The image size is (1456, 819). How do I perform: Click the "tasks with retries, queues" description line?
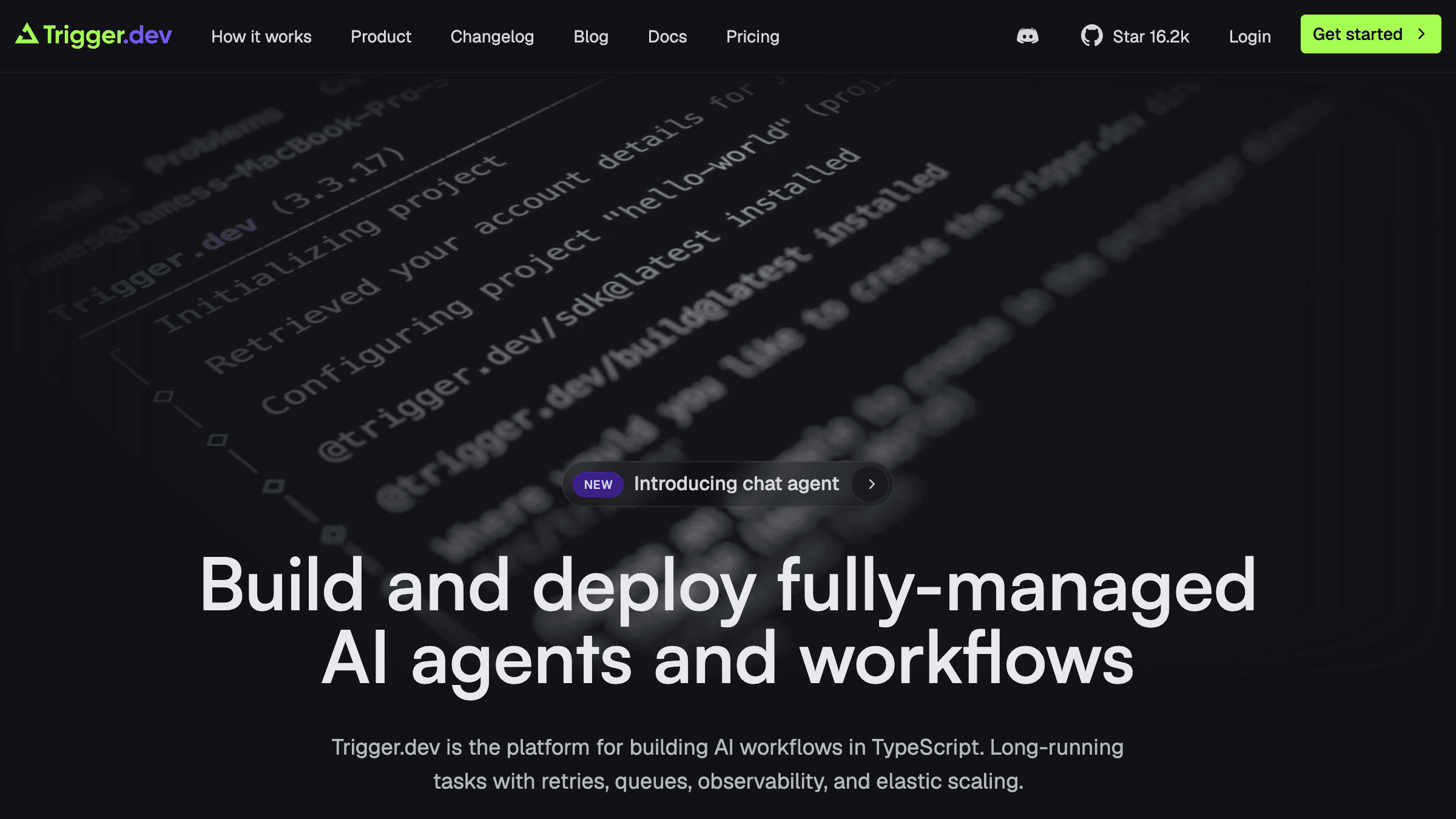(x=728, y=781)
